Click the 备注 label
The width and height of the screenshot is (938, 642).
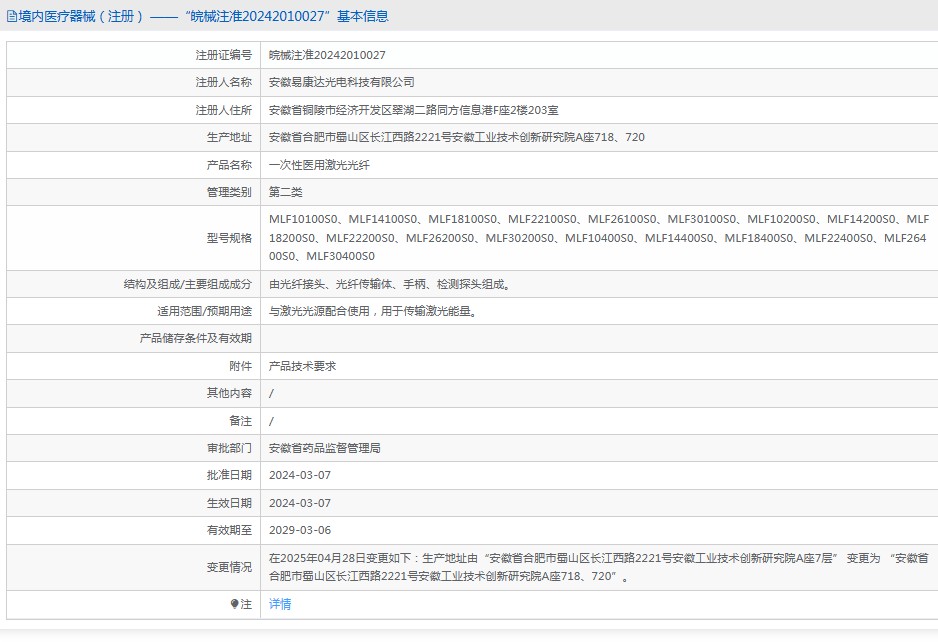click(241, 421)
